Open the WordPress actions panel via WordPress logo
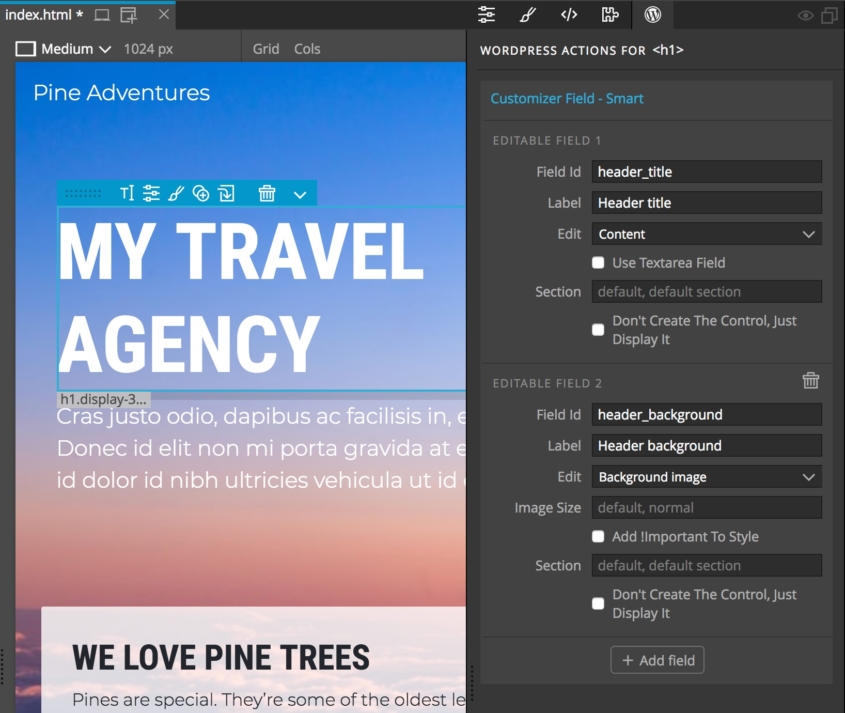845x713 pixels. click(x=654, y=15)
